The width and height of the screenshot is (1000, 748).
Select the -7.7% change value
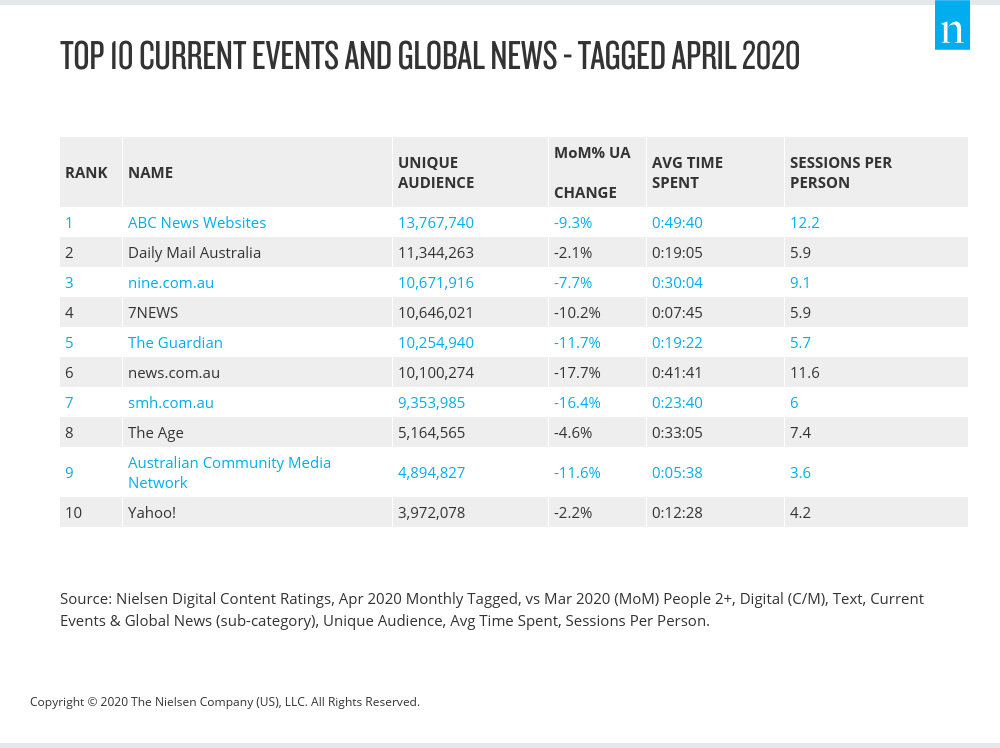(x=573, y=282)
